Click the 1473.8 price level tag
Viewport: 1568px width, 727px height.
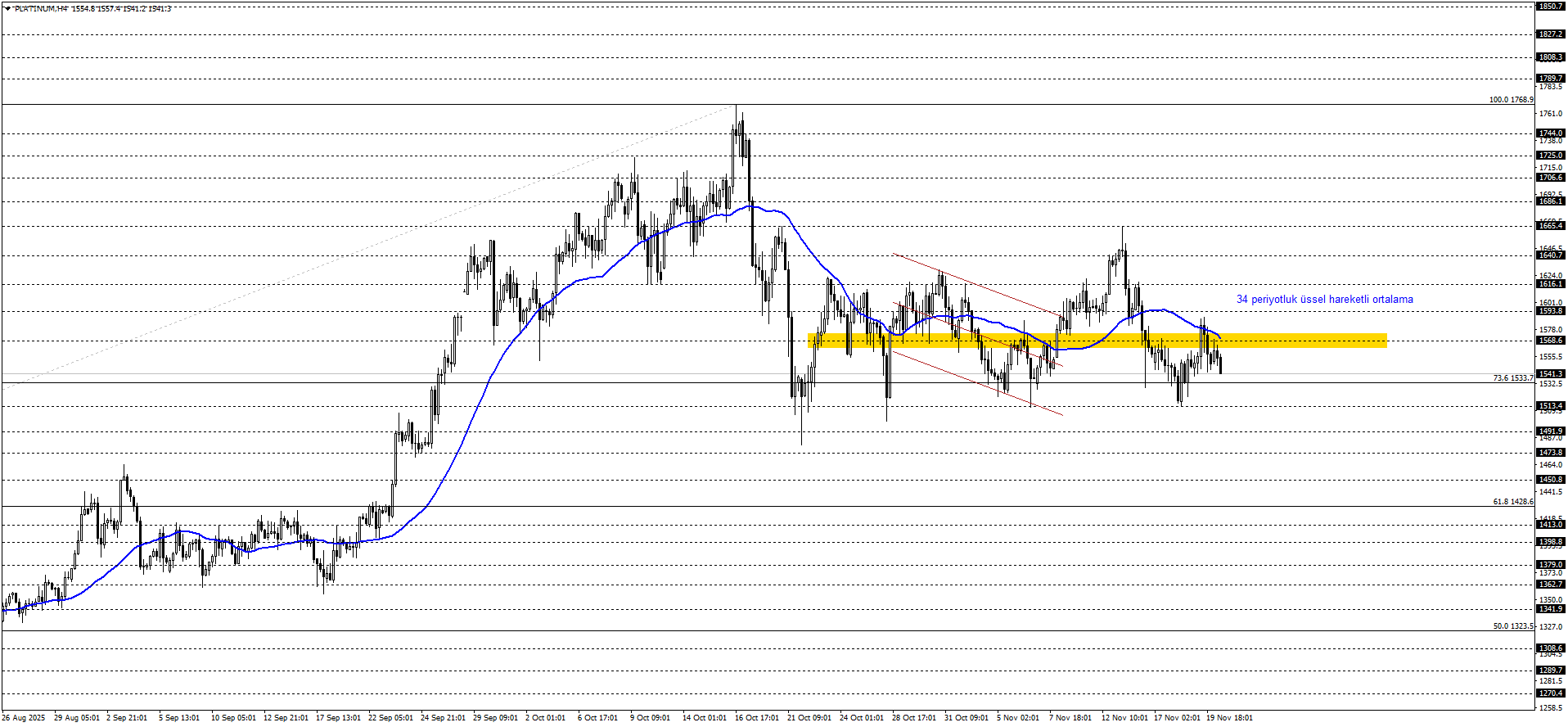pos(1550,453)
